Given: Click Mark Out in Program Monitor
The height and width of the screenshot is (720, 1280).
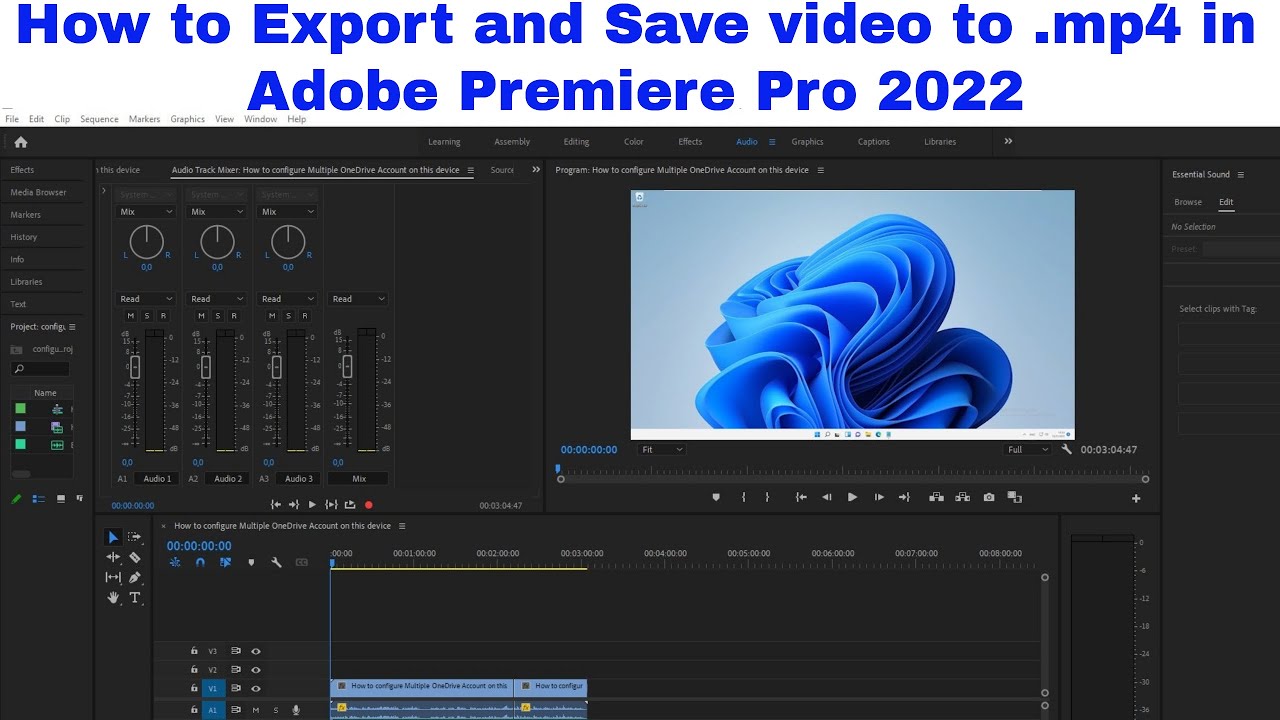Looking at the screenshot, I should (767, 497).
